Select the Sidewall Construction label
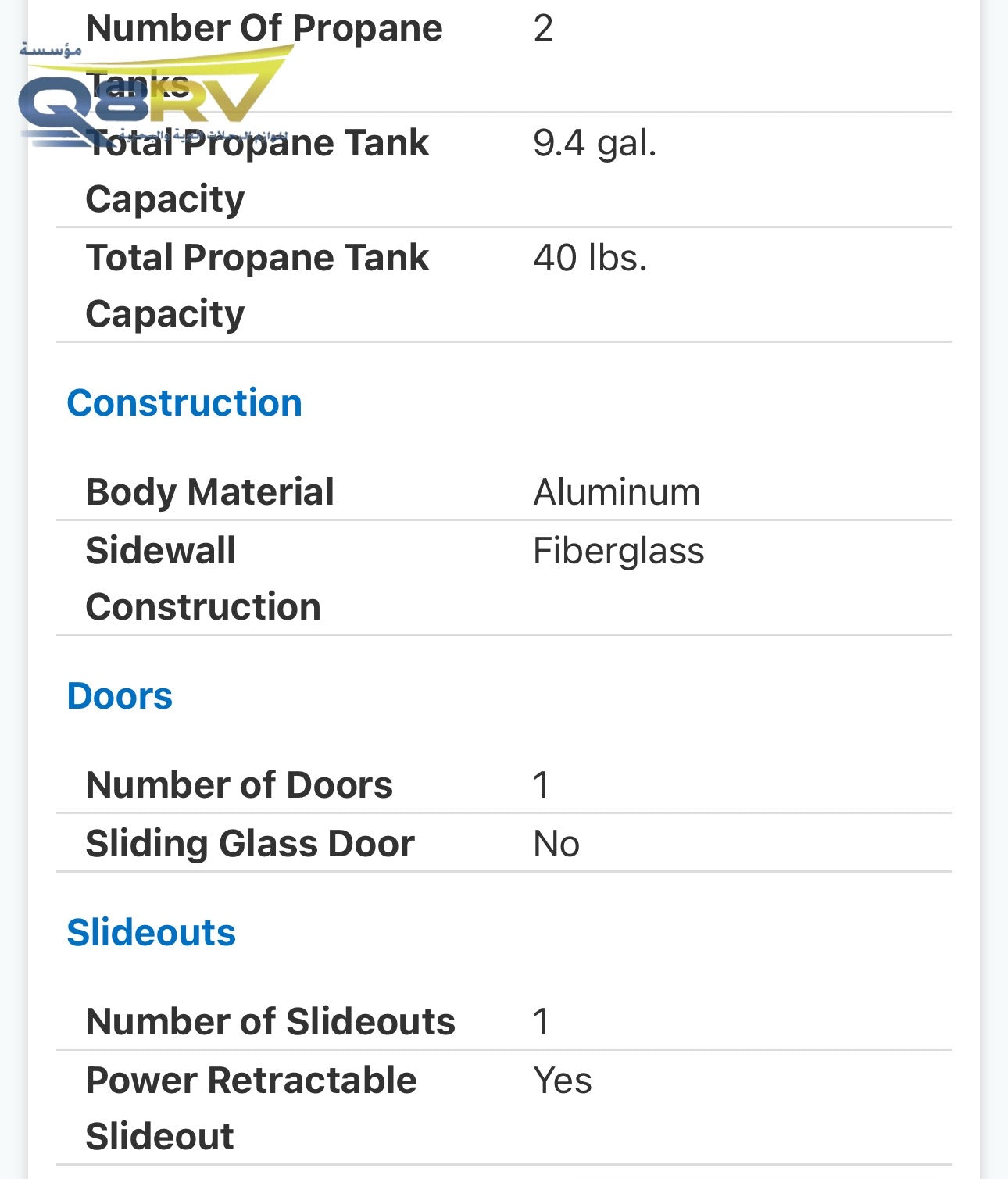The image size is (1008, 1179). pos(202,578)
